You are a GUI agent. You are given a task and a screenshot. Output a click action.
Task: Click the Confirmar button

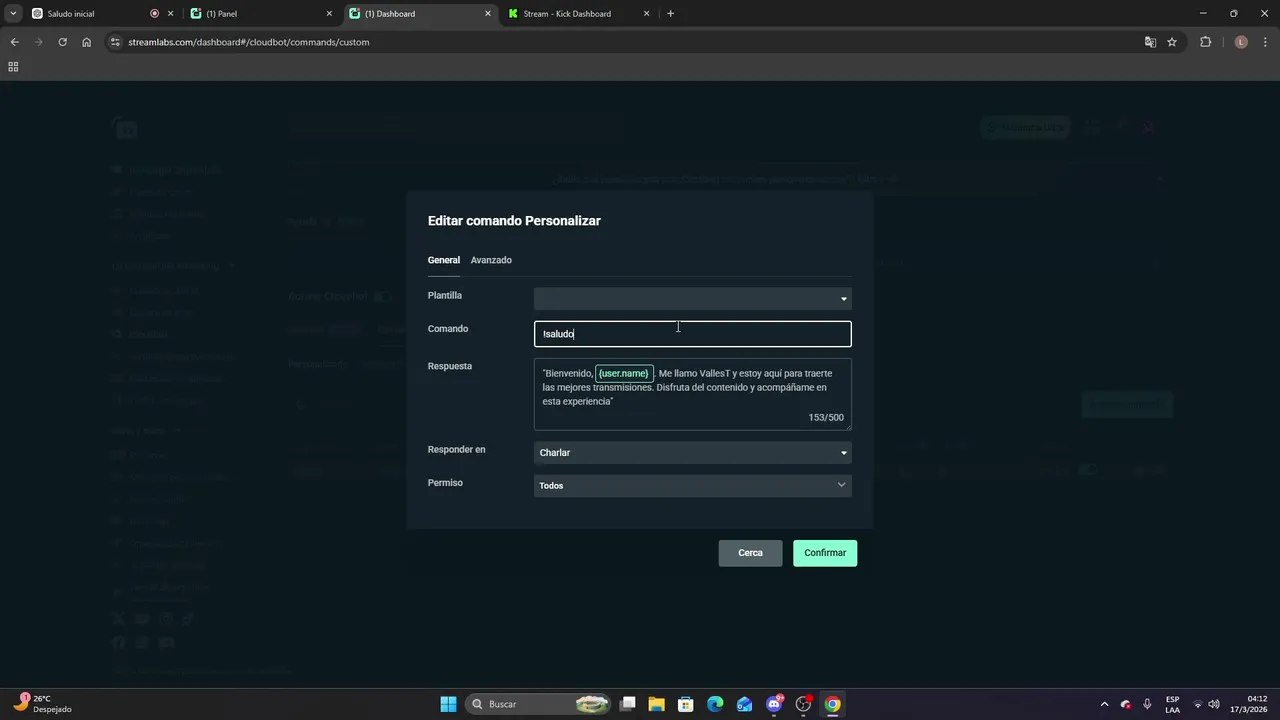[825, 553]
